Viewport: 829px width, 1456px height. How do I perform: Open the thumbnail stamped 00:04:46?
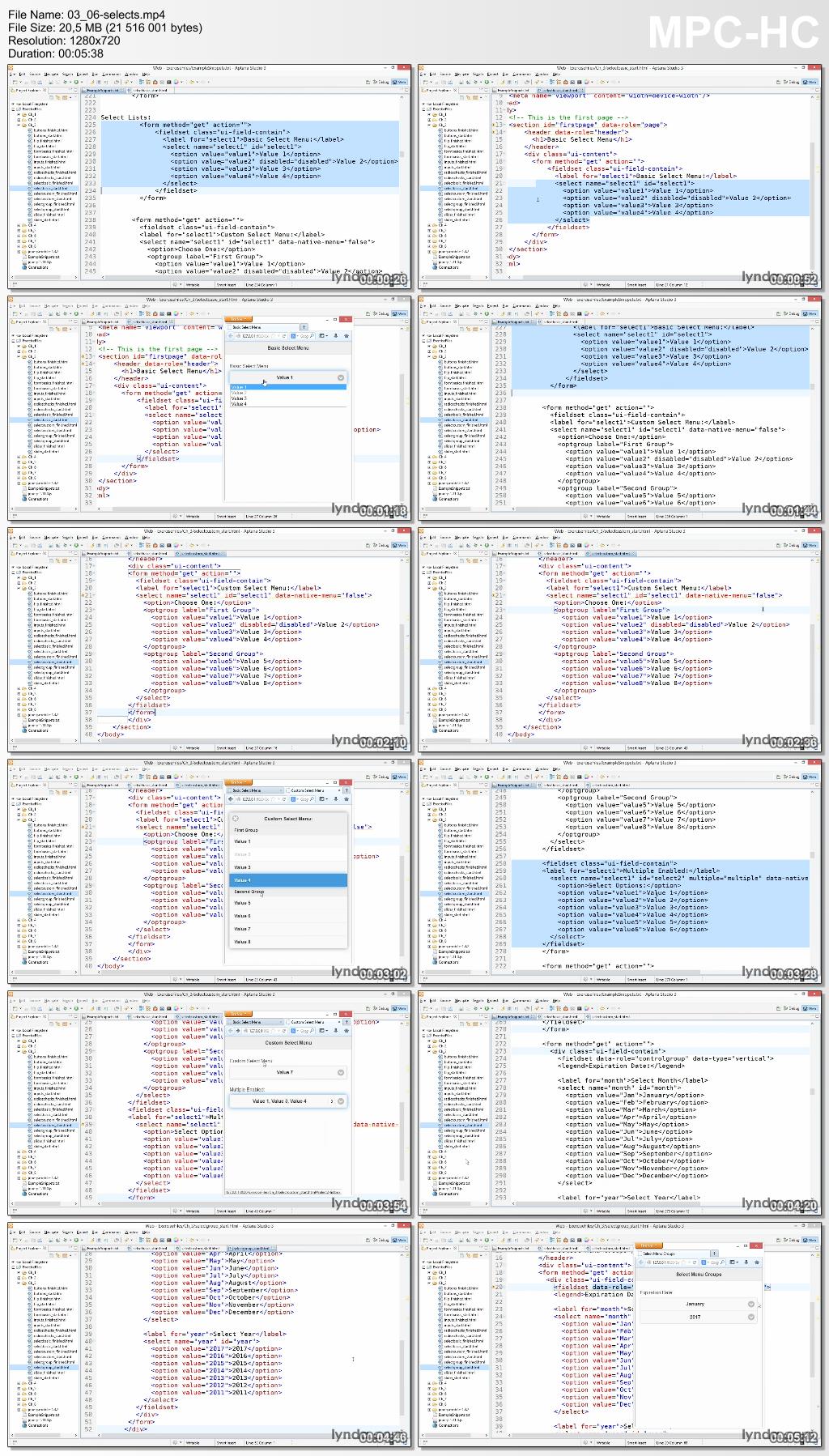(210, 1335)
